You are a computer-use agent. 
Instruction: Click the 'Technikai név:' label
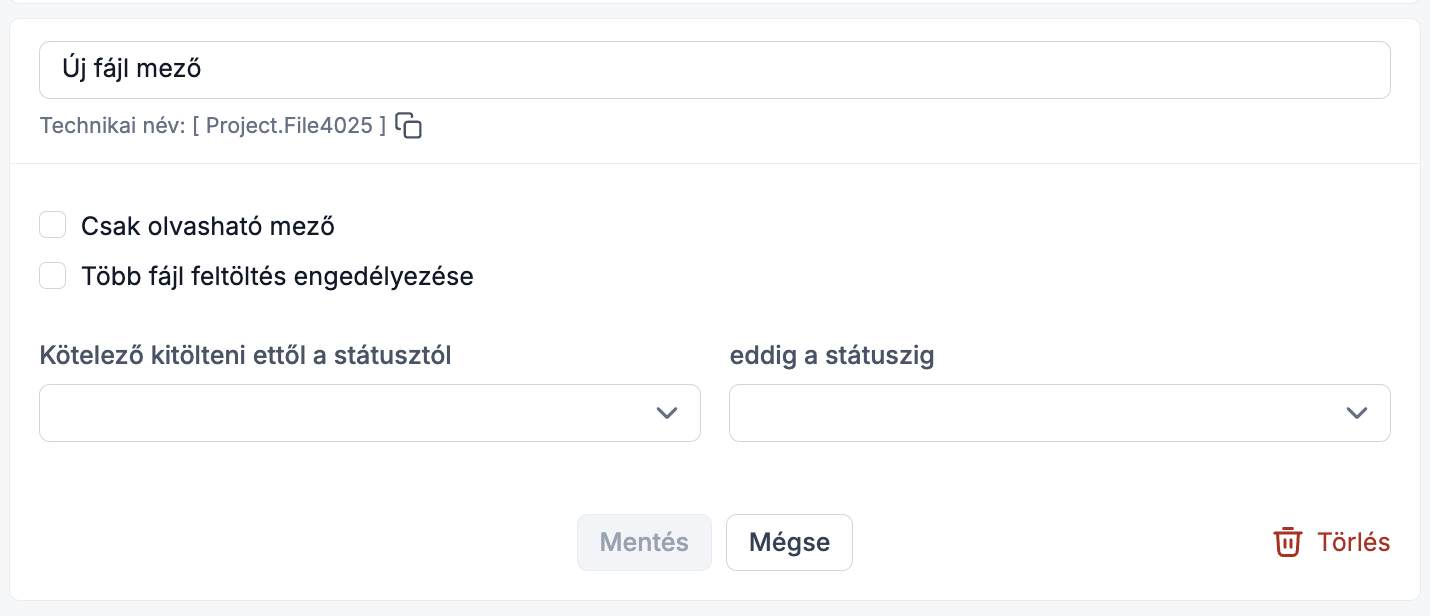[x=113, y=126]
